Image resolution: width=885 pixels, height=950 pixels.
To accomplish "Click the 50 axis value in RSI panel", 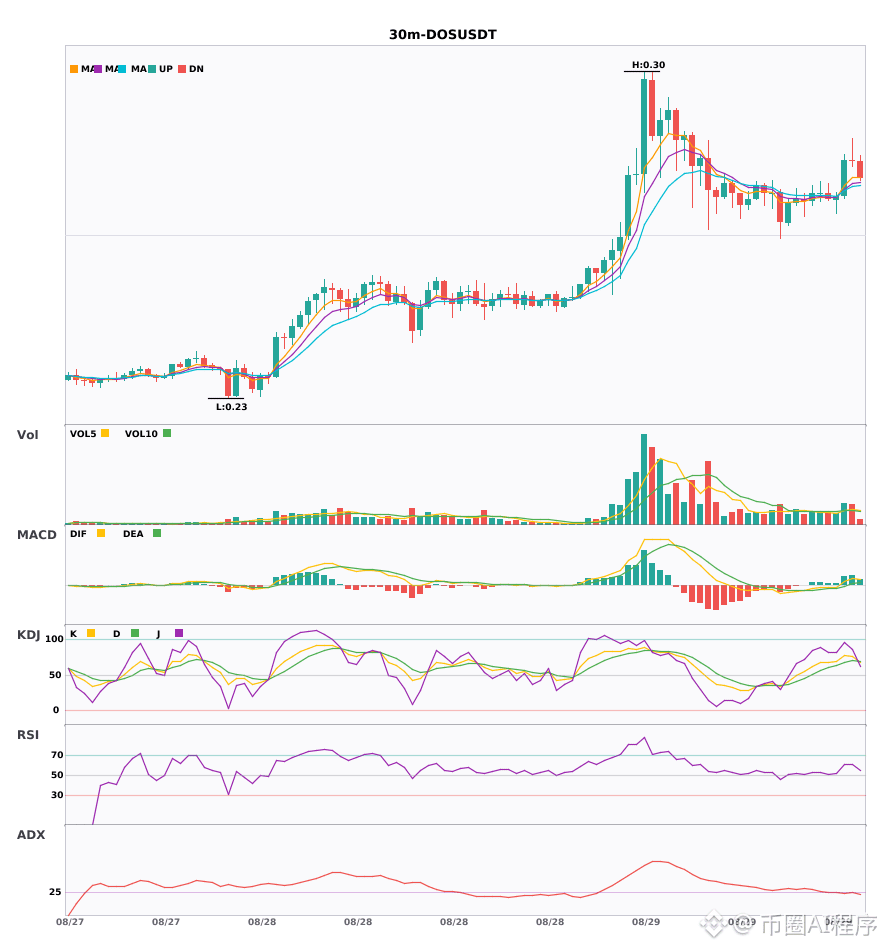I will 57,775.
